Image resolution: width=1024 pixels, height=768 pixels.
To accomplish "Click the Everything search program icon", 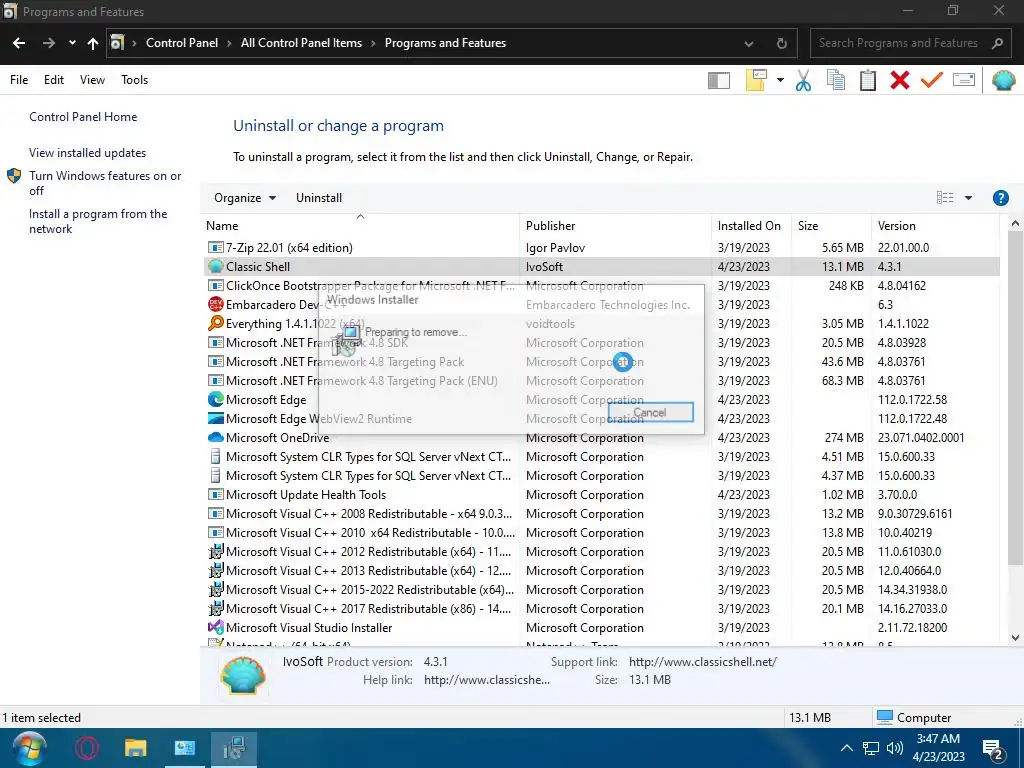I will [215, 323].
